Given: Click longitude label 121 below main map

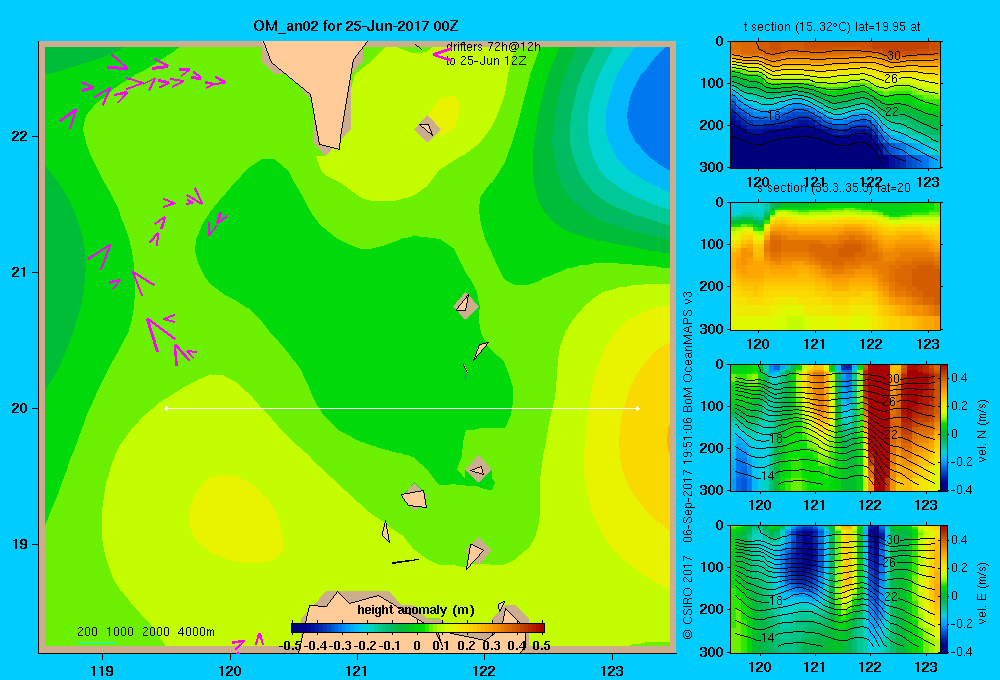Looking at the screenshot, I should [x=357, y=670].
